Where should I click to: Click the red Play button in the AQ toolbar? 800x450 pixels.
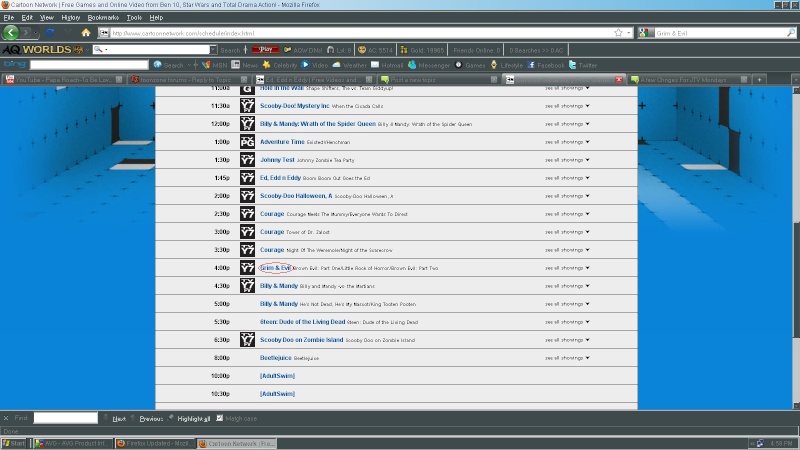coord(265,49)
